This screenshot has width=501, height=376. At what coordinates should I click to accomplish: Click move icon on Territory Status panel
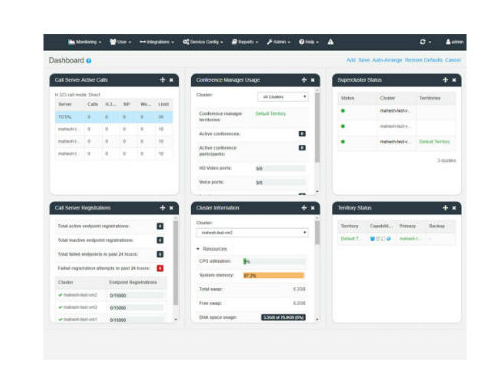(445, 208)
